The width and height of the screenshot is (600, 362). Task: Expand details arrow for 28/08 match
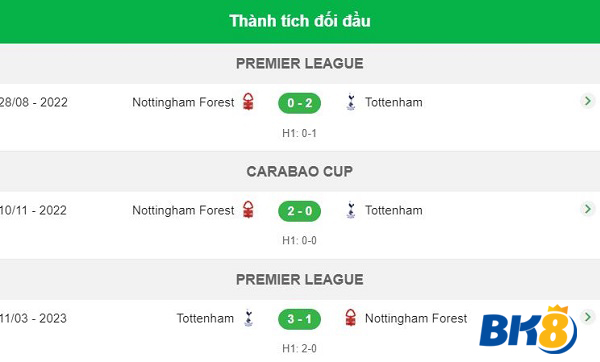pyautogui.click(x=587, y=101)
